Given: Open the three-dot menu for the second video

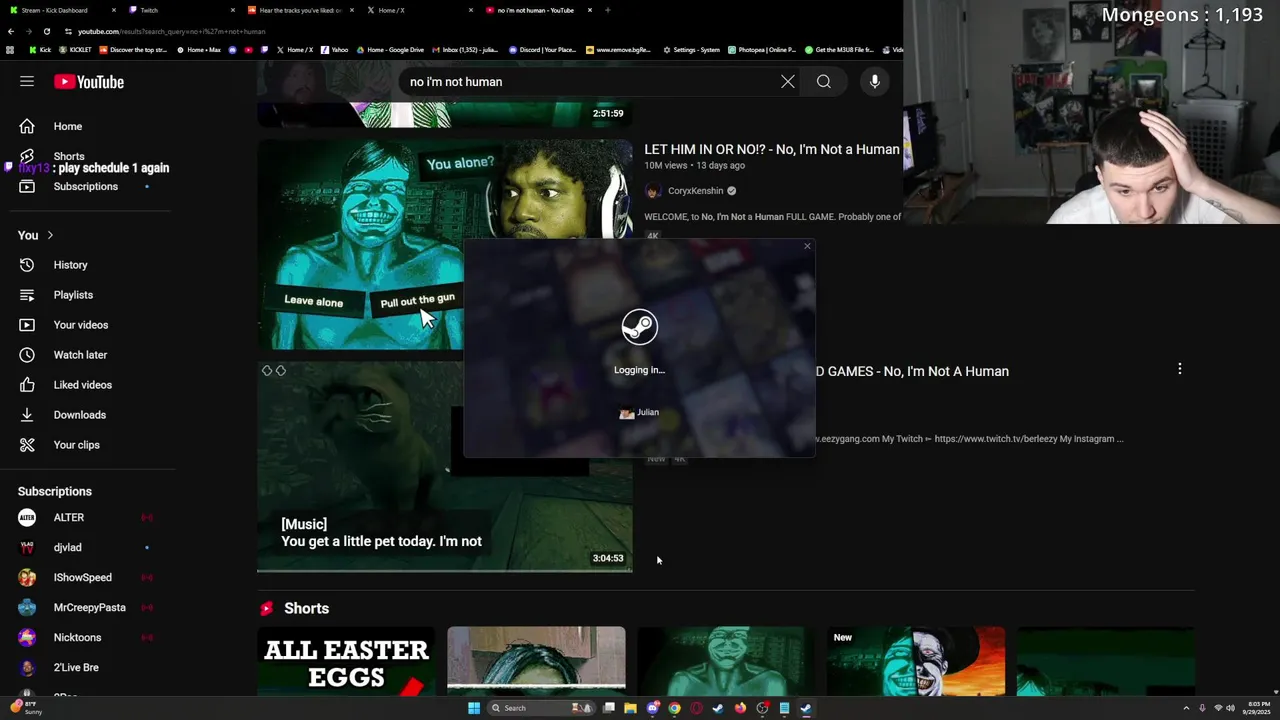Looking at the screenshot, I should click(x=1180, y=369).
